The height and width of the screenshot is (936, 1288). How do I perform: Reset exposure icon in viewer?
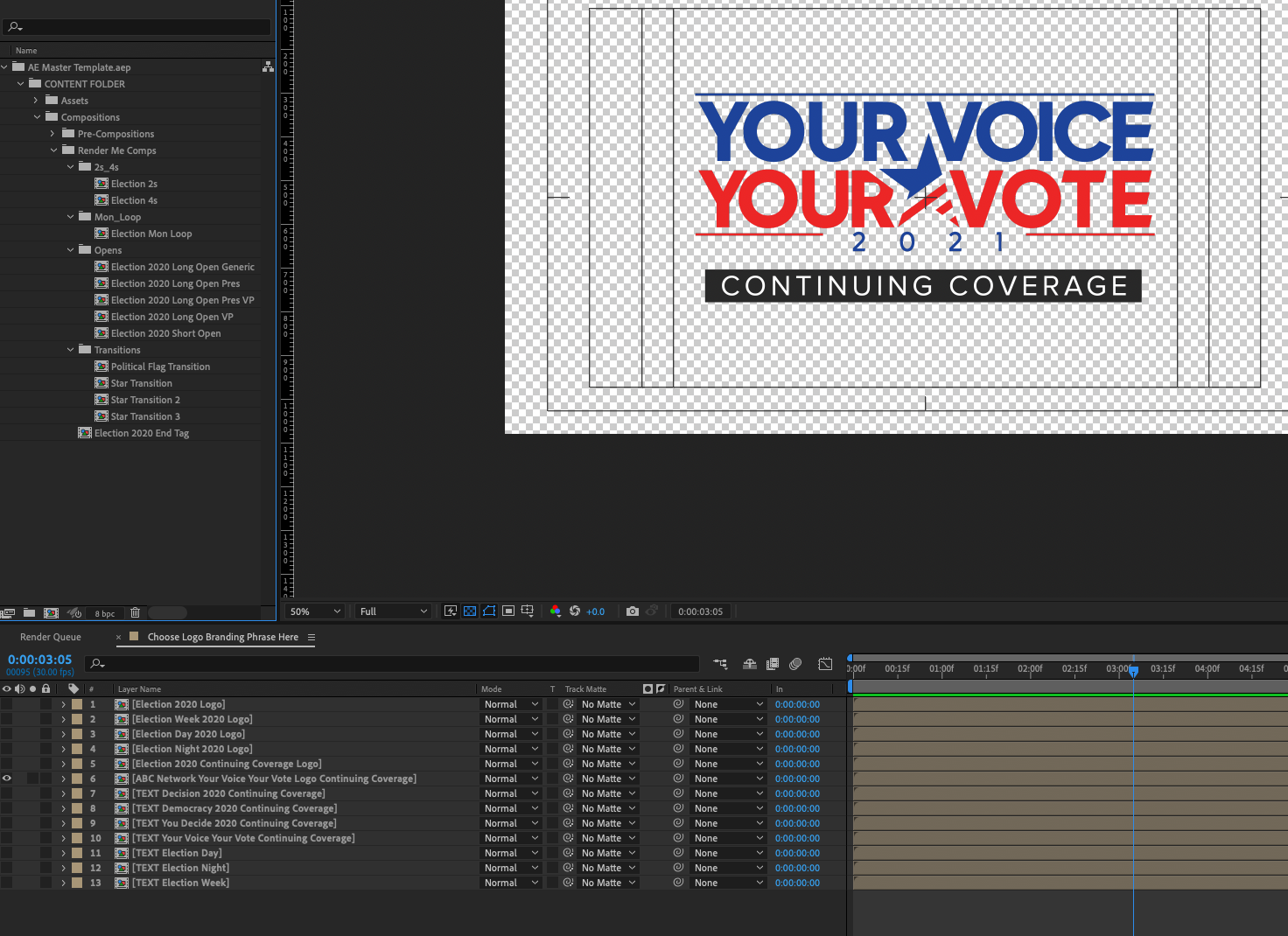pyautogui.click(x=575, y=611)
